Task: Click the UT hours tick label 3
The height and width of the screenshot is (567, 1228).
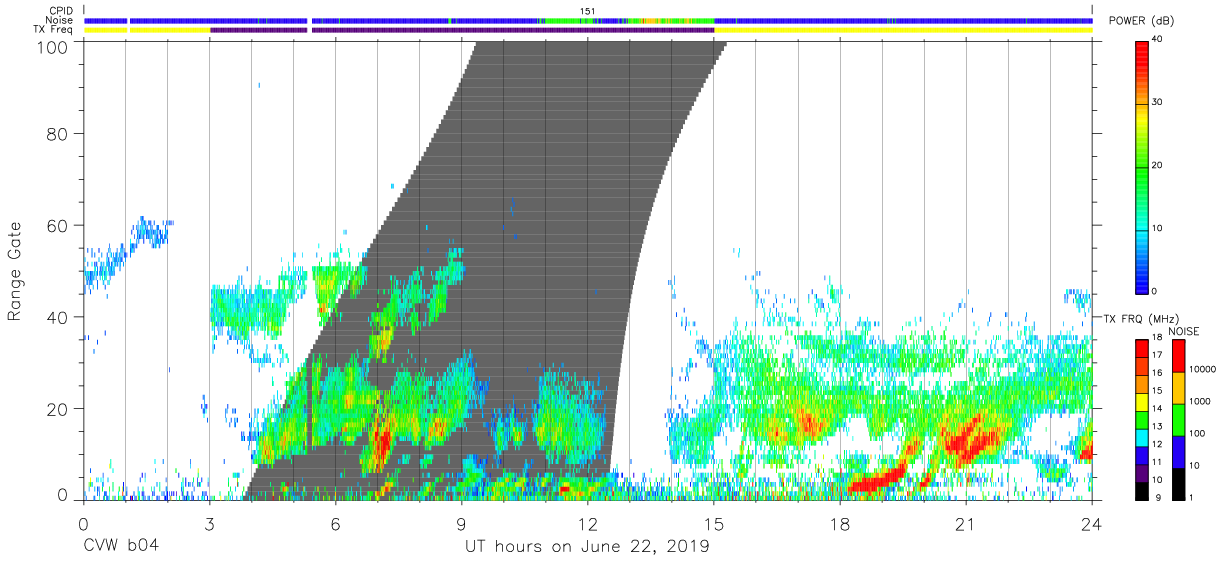Action: coord(209,523)
